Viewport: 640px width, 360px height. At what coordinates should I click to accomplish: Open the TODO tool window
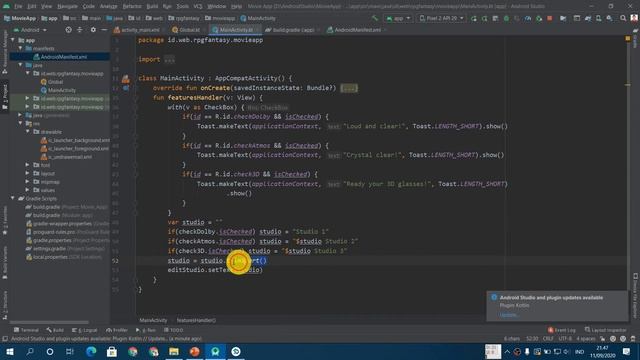(x=173, y=330)
